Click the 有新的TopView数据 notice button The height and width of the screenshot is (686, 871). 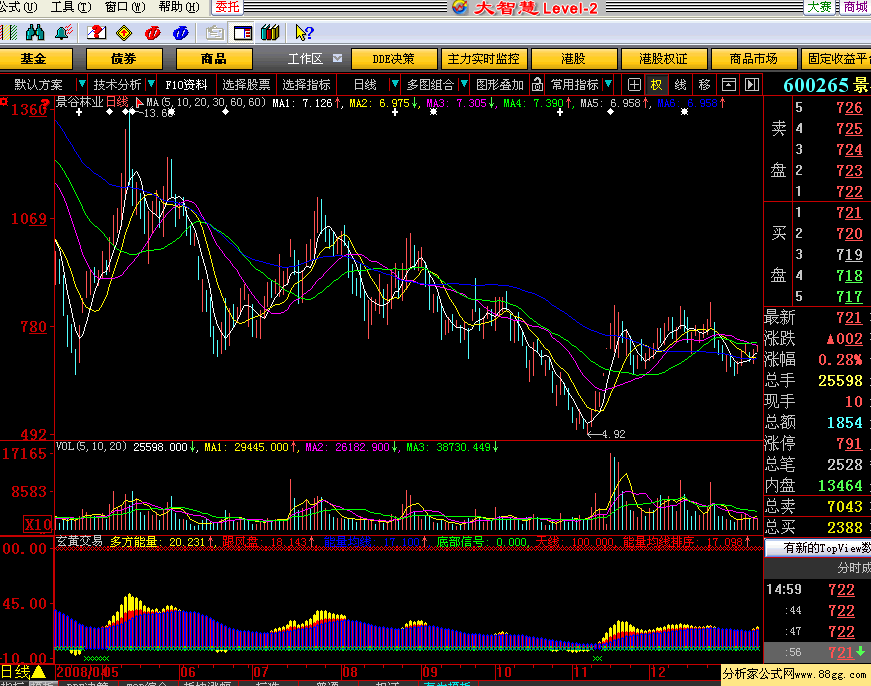(818, 548)
